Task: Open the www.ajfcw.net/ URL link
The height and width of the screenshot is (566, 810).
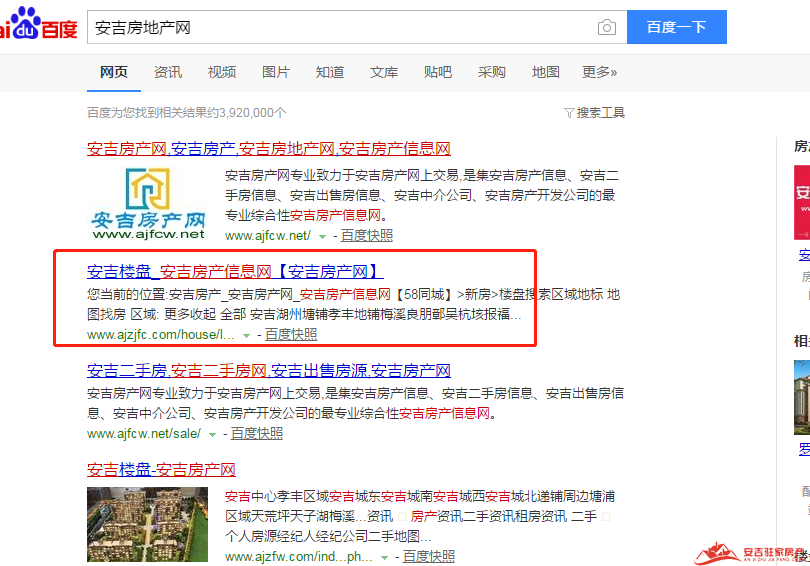Action: pyautogui.click(x=268, y=235)
